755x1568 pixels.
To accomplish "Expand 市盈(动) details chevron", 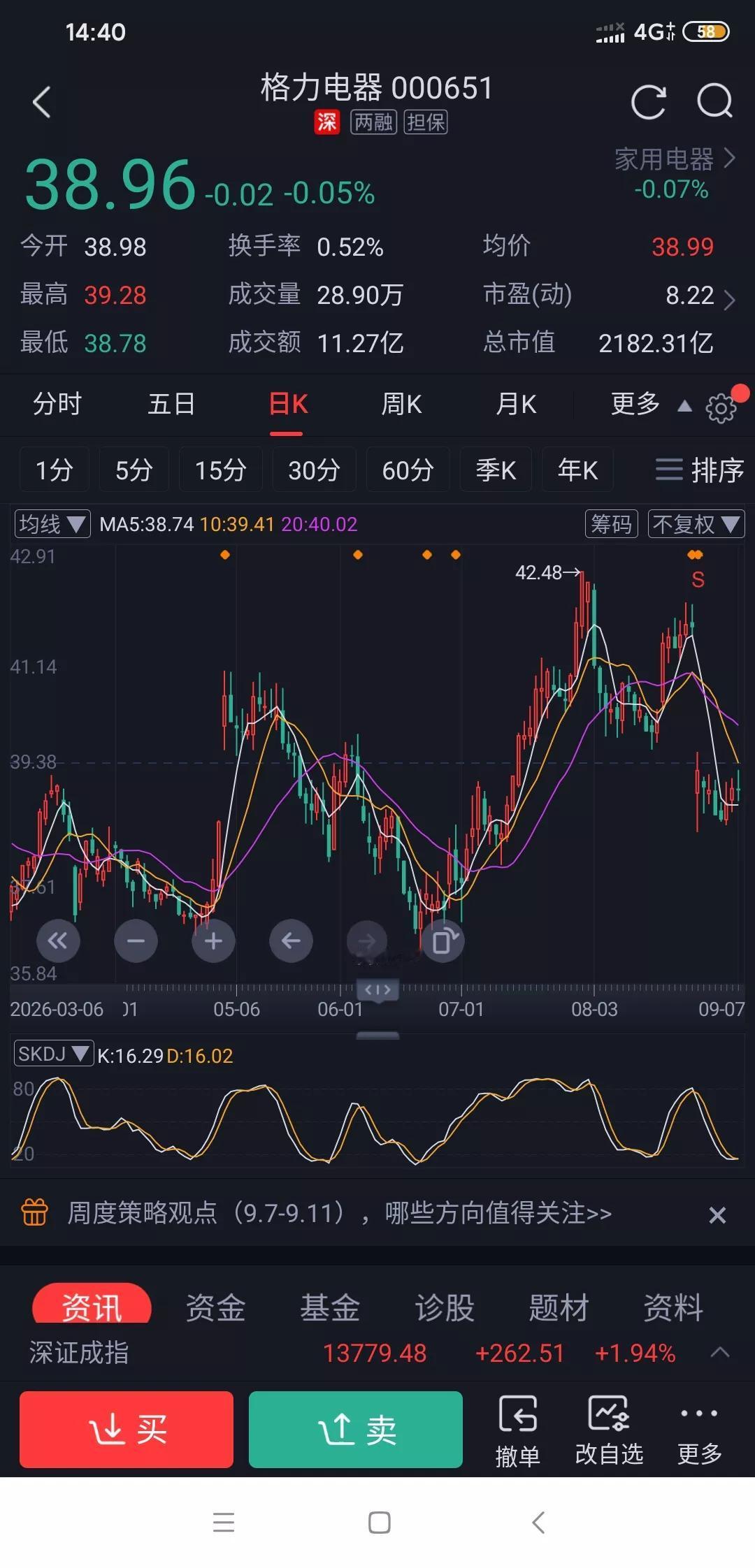I will click(x=729, y=300).
